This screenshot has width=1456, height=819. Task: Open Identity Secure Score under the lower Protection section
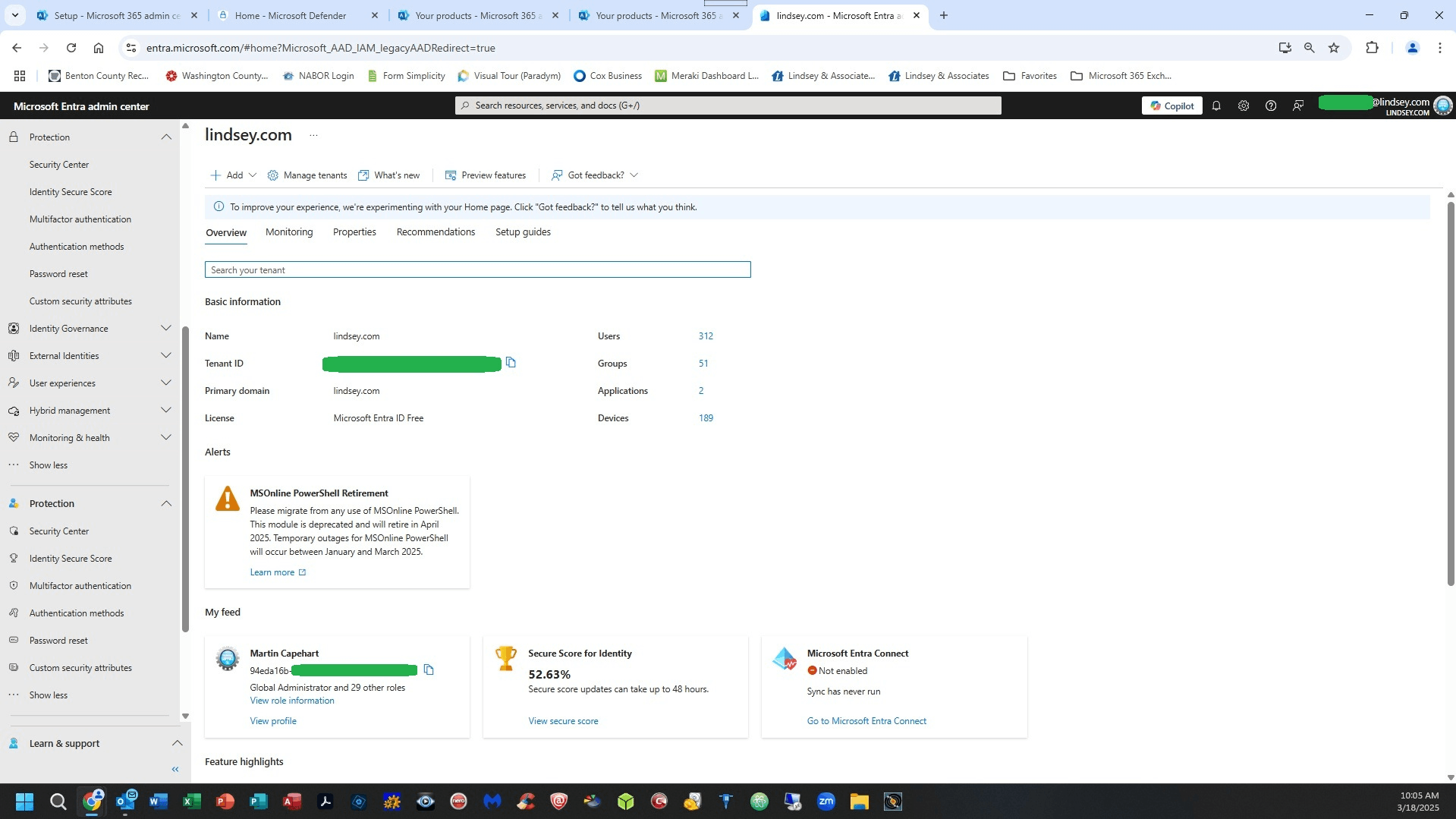pyautogui.click(x=71, y=559)
